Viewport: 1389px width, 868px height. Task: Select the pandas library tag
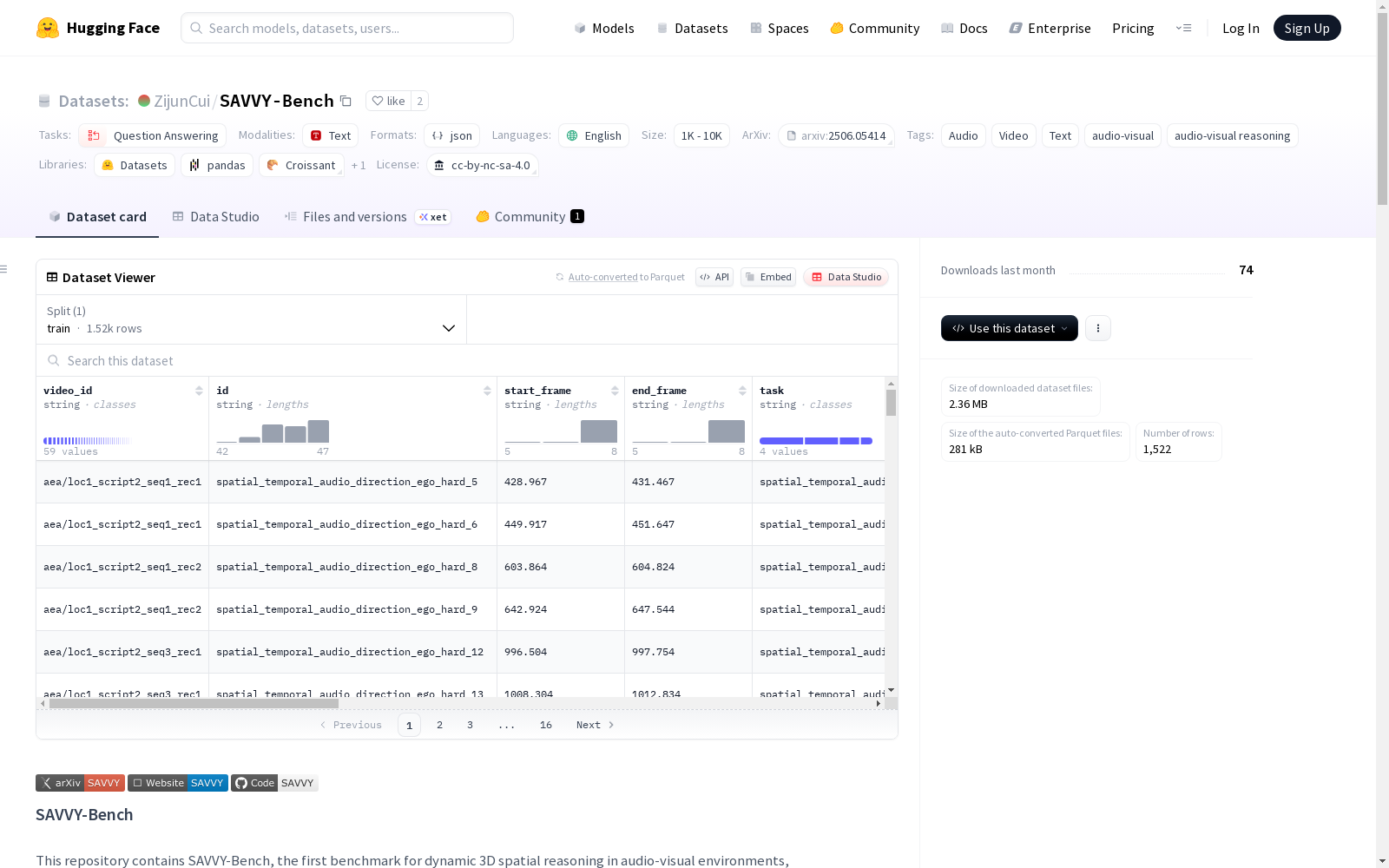click(217, 165)
